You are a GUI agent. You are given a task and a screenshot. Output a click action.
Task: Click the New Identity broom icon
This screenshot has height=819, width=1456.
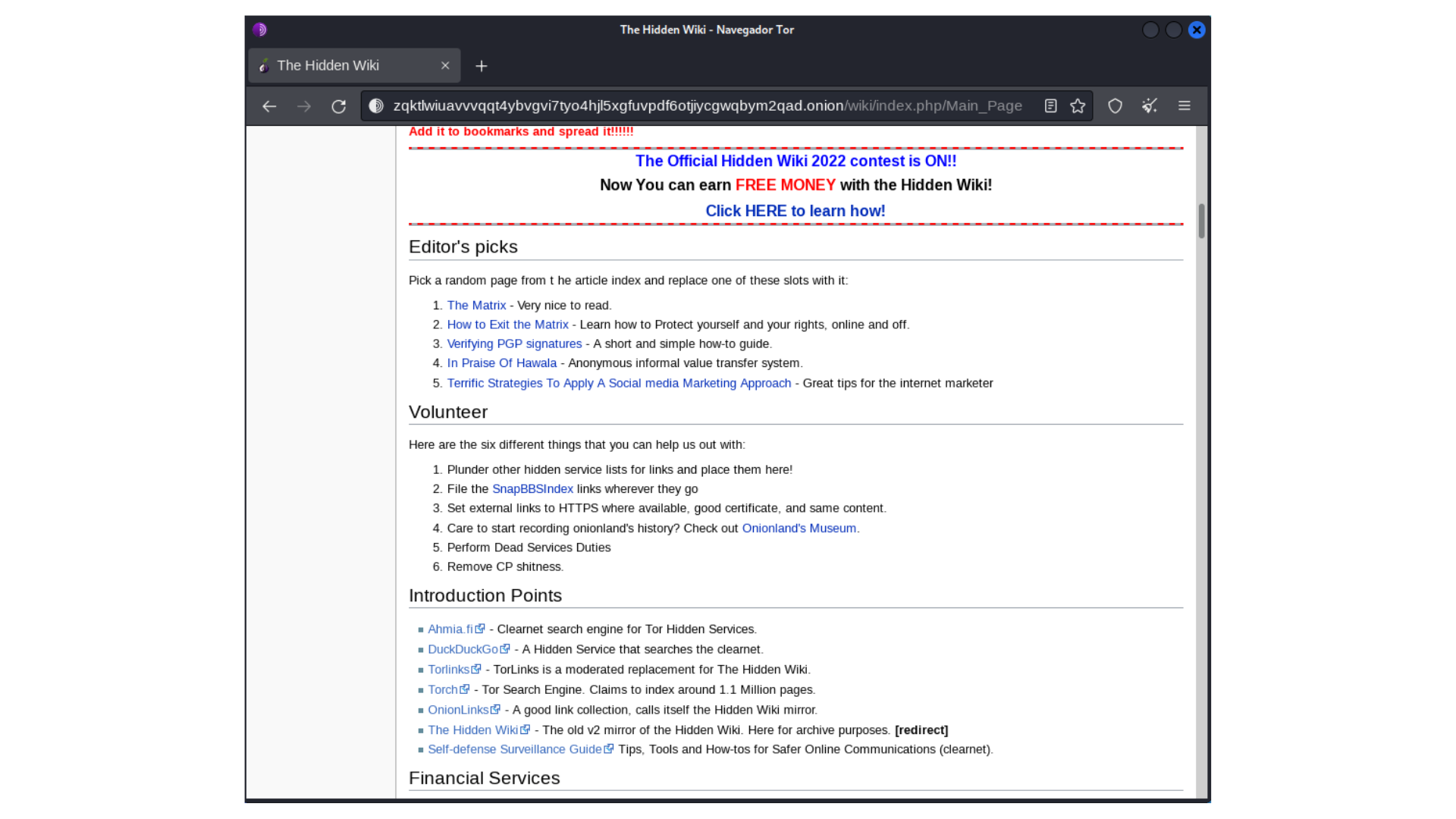(x=1150, y=106)
